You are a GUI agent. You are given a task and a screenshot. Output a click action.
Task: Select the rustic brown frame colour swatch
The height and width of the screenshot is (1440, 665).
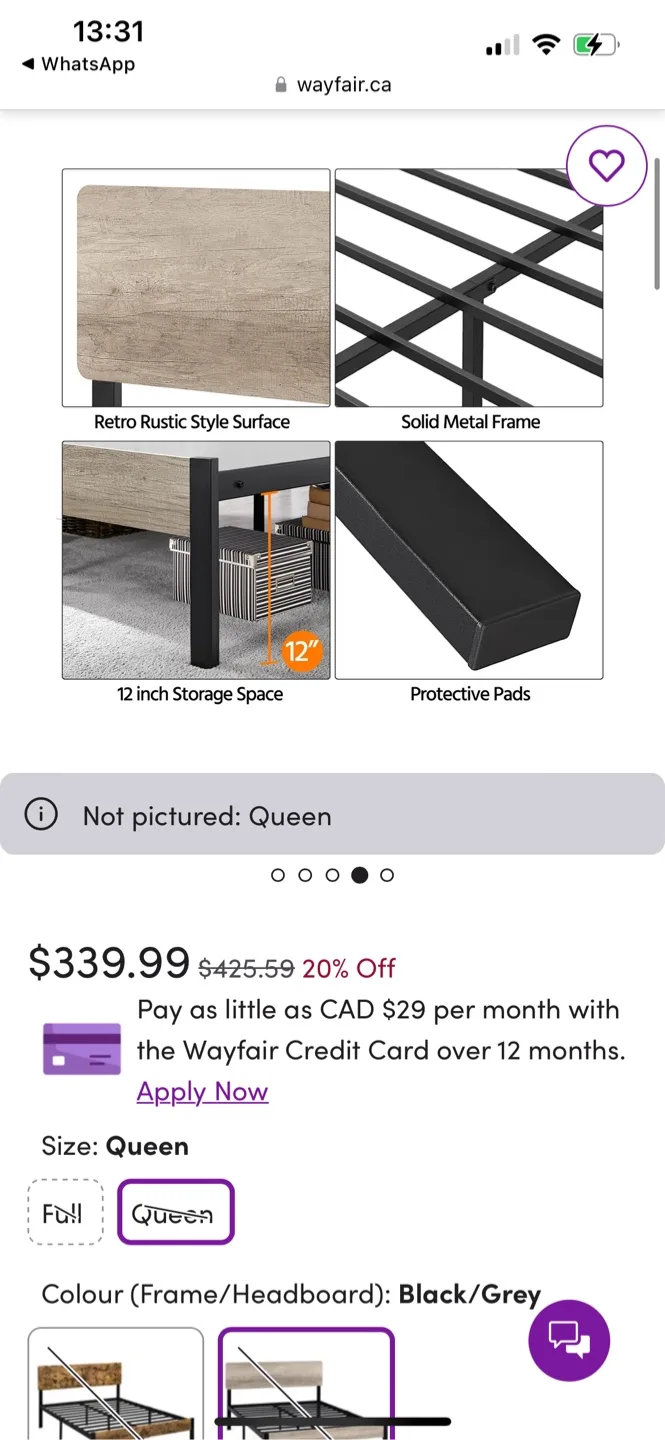(x=115, y=1390)
